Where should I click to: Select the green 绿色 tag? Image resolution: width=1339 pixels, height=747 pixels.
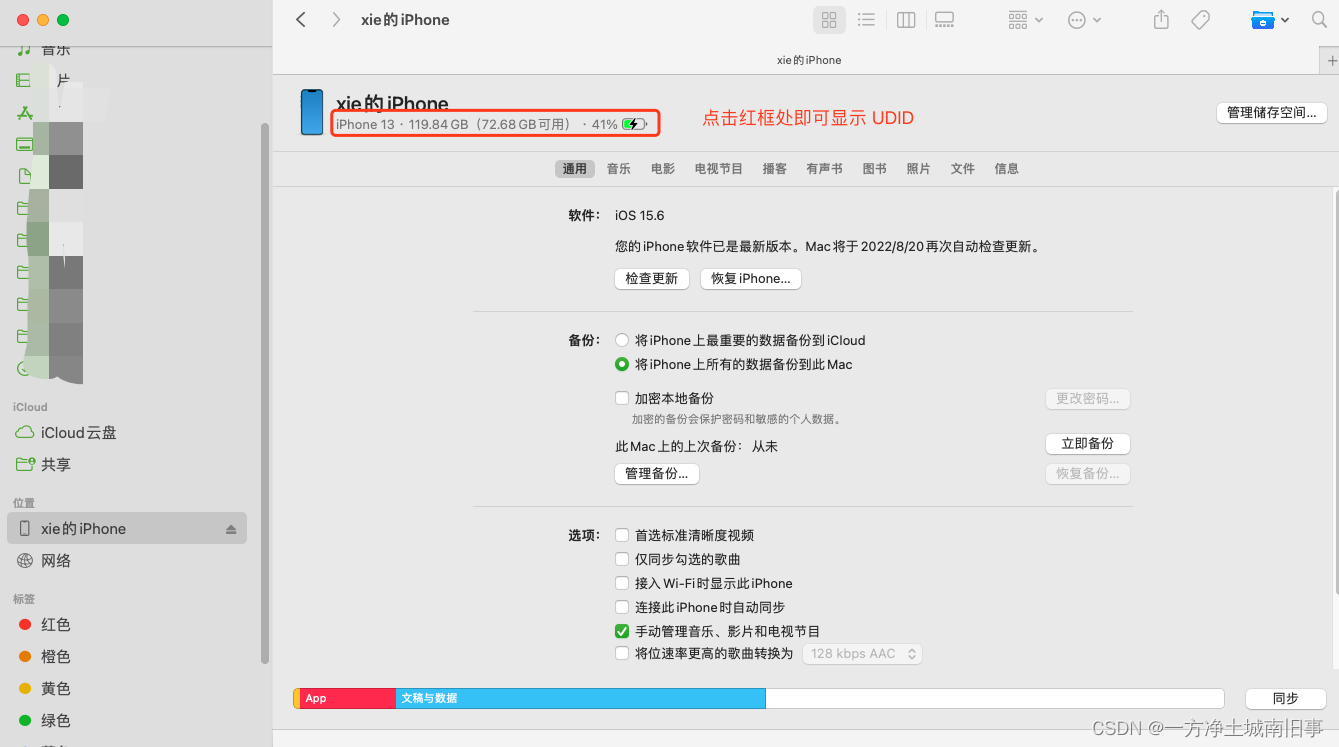point(45,721)
